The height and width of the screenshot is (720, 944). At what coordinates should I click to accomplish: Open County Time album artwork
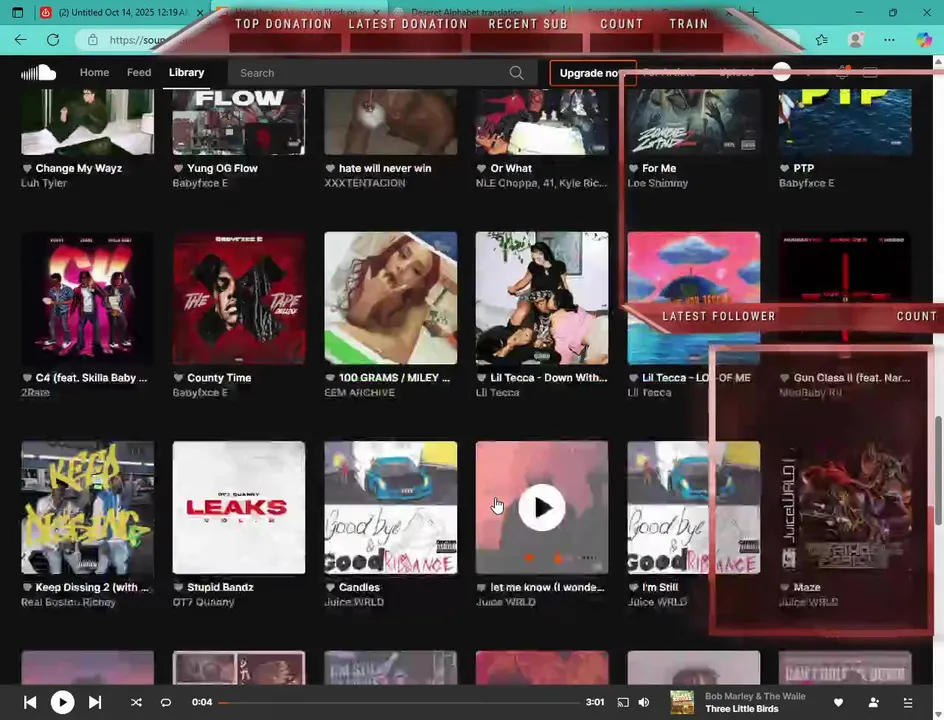click(x=239, y=298)
